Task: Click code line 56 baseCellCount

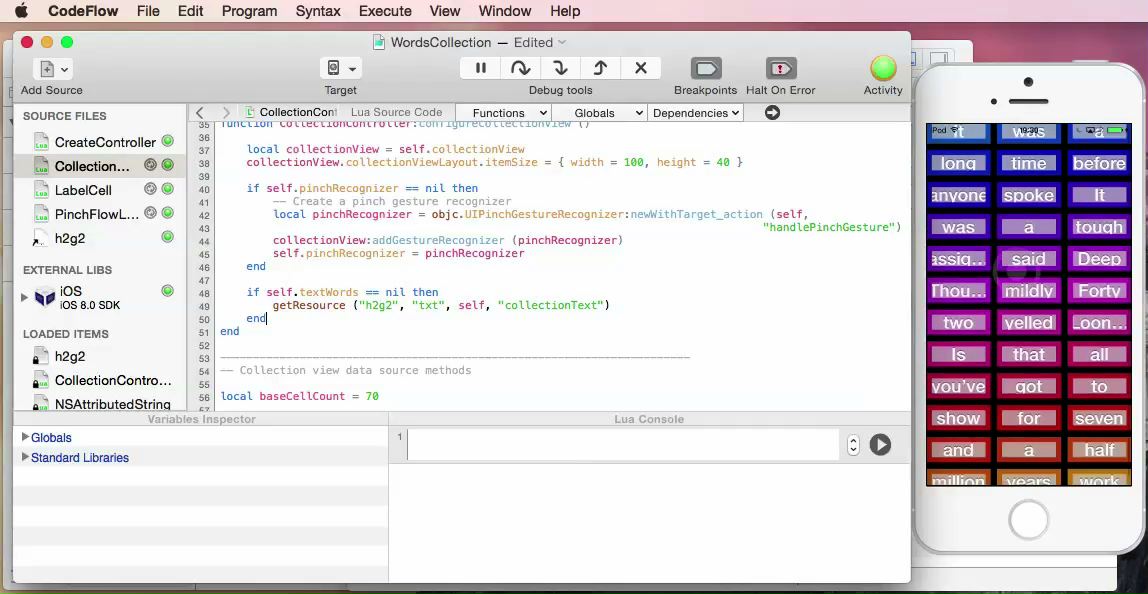Action: [299, 396]
